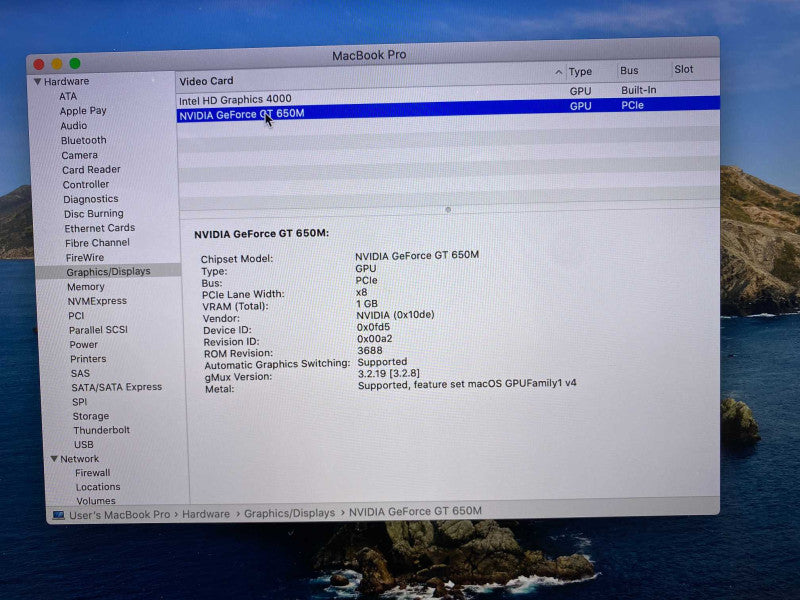Viewport: 800px width, 600px height.
Task: Click User's MacBook Pro in path bar
Action: pos(119,515)
